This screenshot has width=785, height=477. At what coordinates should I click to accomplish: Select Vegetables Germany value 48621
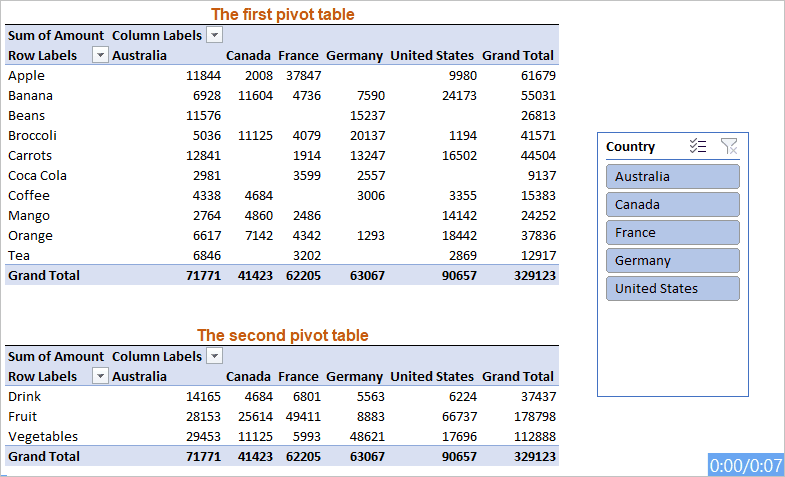(367, 436)
